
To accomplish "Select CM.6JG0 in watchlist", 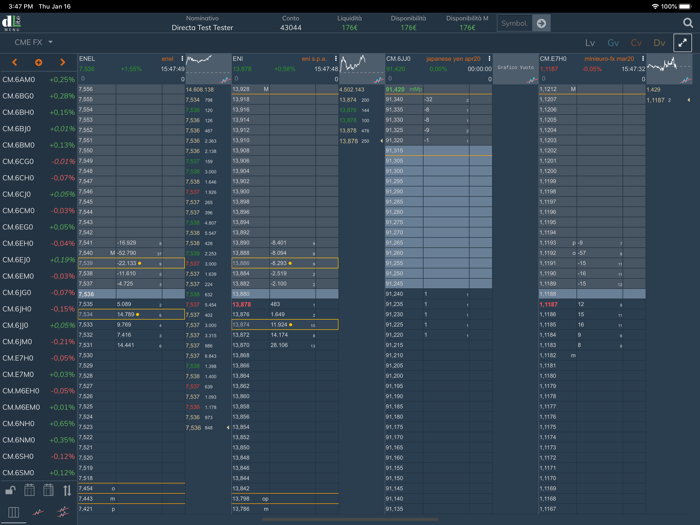I will (x=38, y=292).
